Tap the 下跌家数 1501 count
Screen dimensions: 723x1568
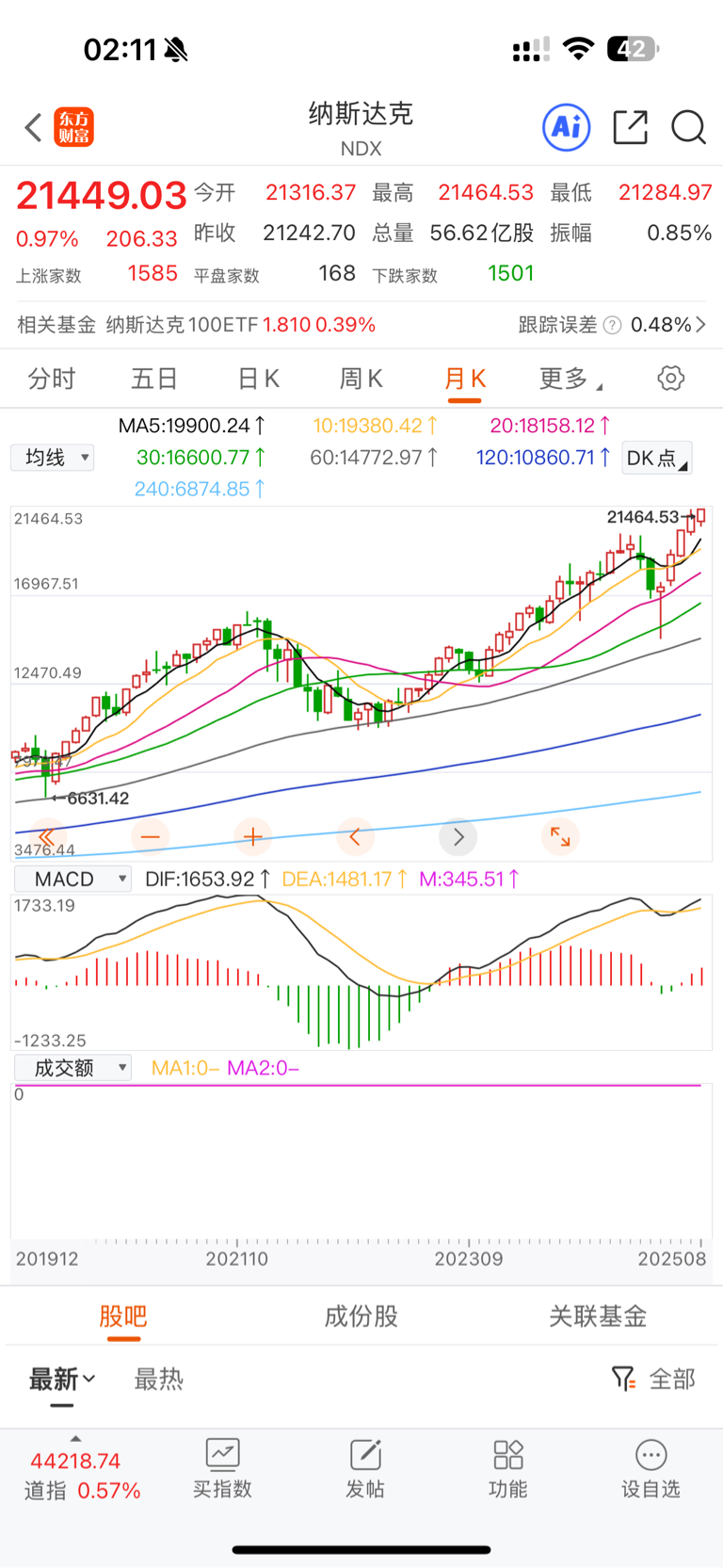pyautogui.click(x=453, y=274)
